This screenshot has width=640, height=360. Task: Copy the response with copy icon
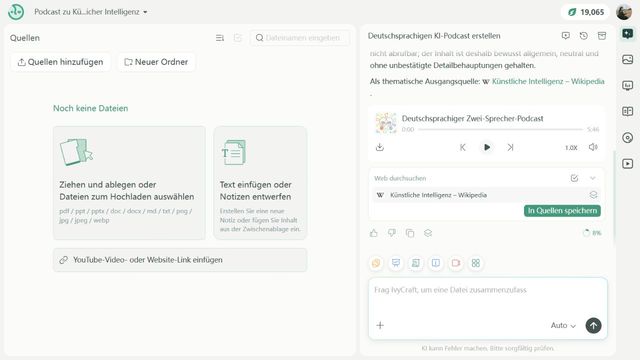point(410,233)
